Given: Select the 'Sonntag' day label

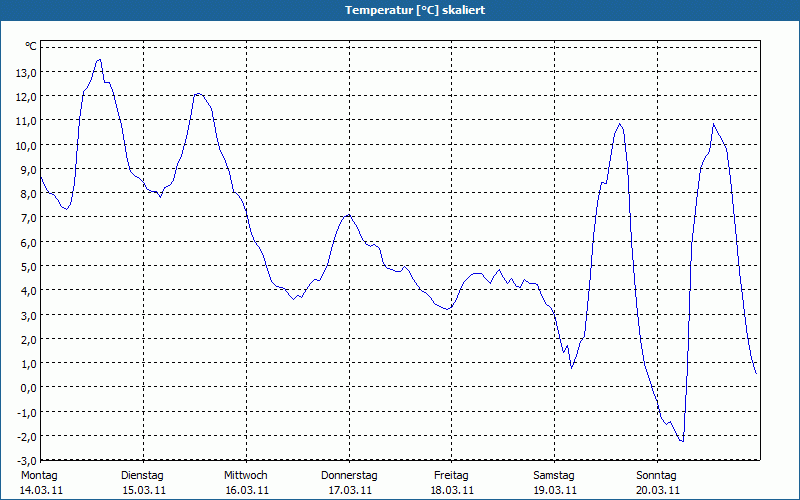Looking at the screenshot, I should pos(657,476).
